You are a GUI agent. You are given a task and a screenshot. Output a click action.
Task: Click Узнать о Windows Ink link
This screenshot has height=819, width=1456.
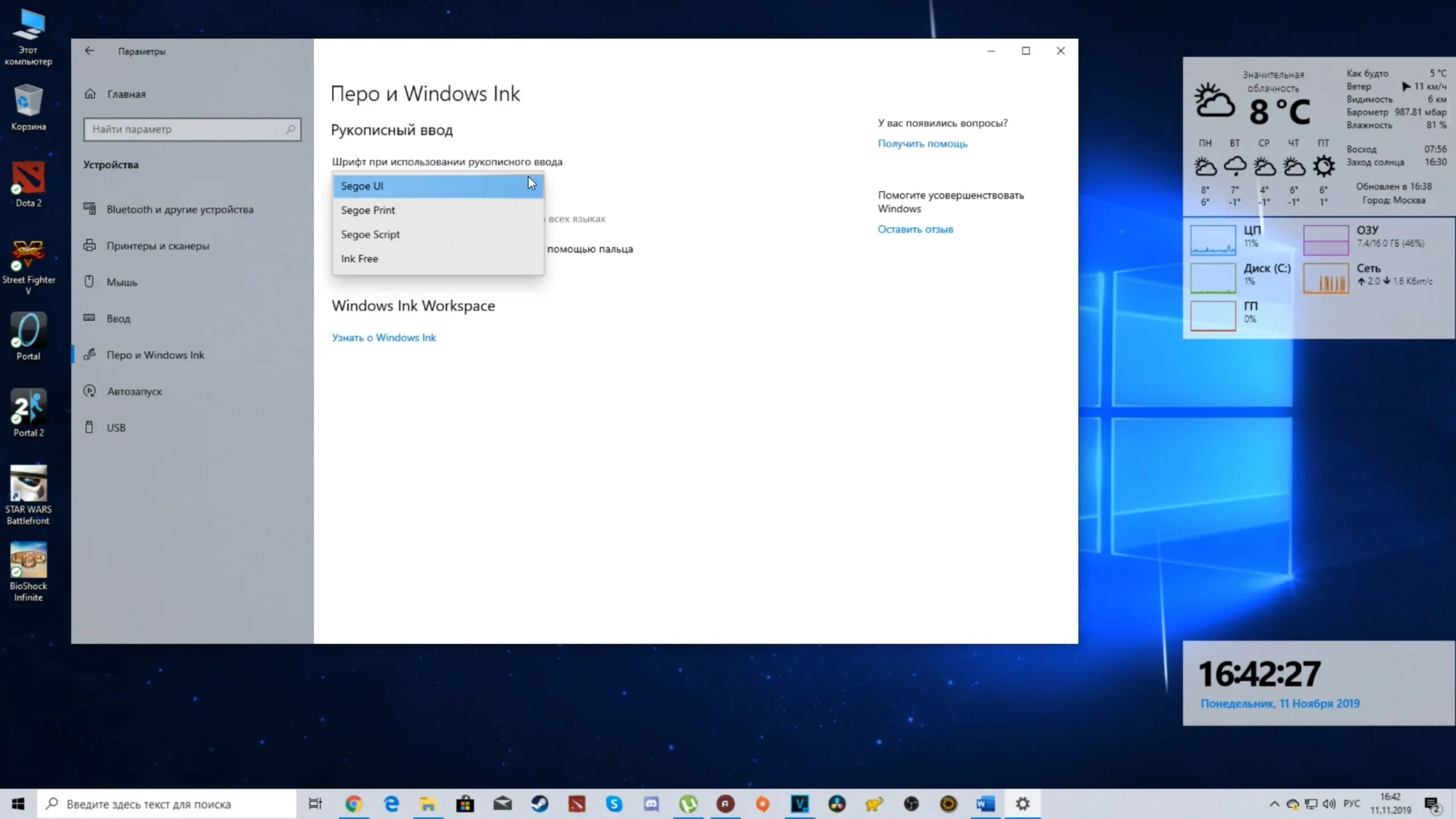(384, 337)
